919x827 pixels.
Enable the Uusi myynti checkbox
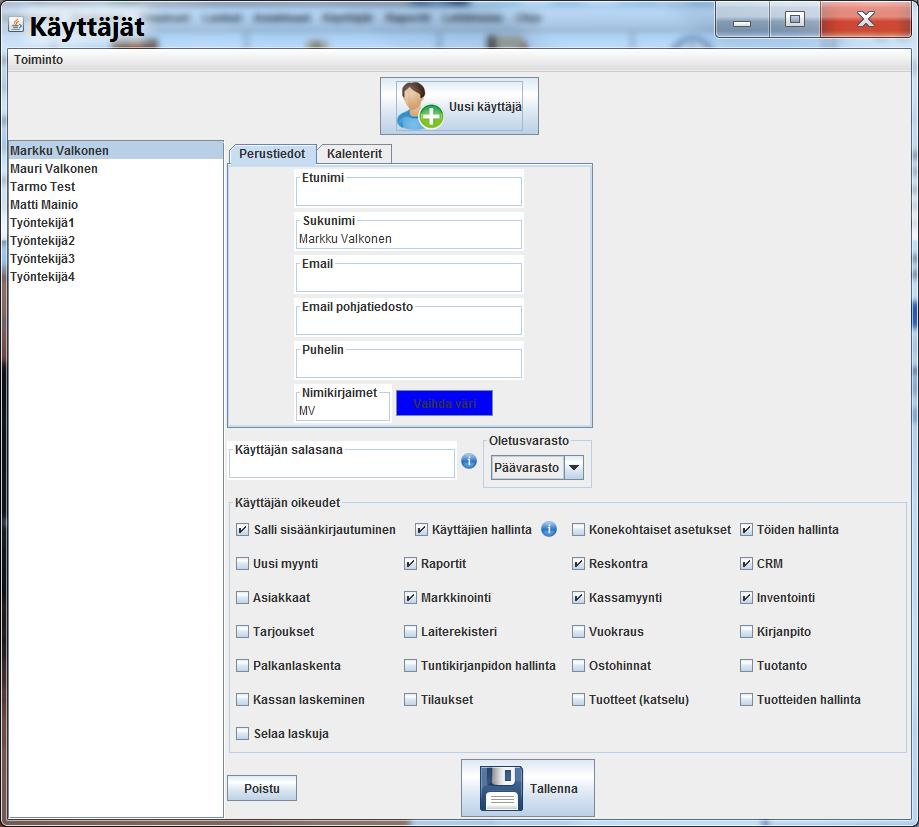[x=242, y=564]
